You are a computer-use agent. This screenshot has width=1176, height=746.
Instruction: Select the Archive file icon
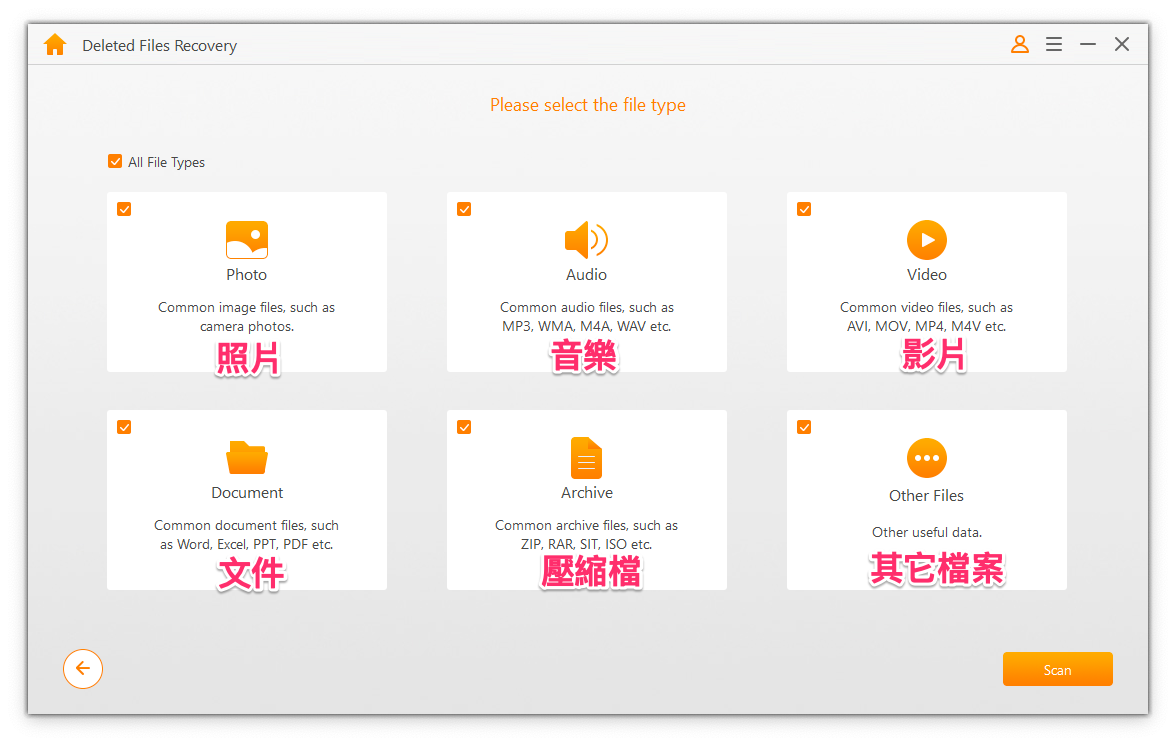pyautogui.click(x=586, y=457)
